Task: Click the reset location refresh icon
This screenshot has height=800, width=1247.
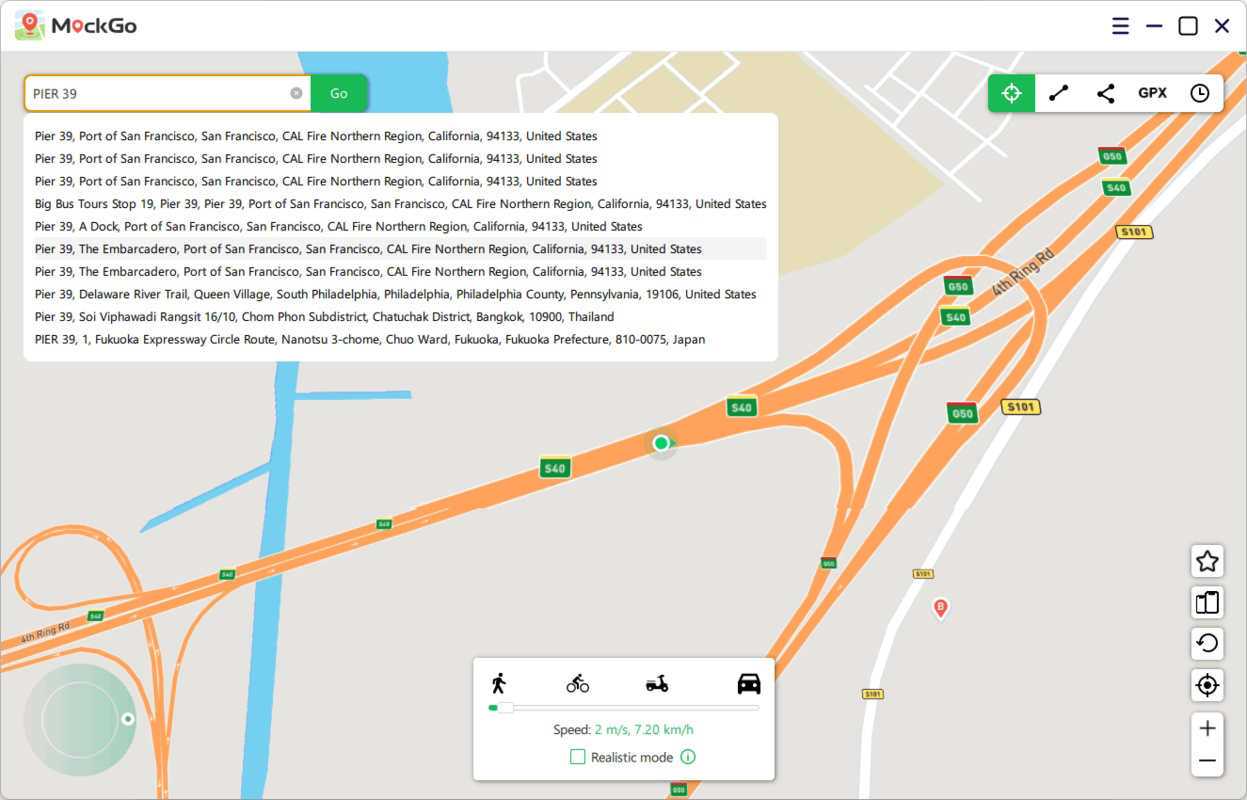Action: pyautogui.click(x=1207, y=643)
